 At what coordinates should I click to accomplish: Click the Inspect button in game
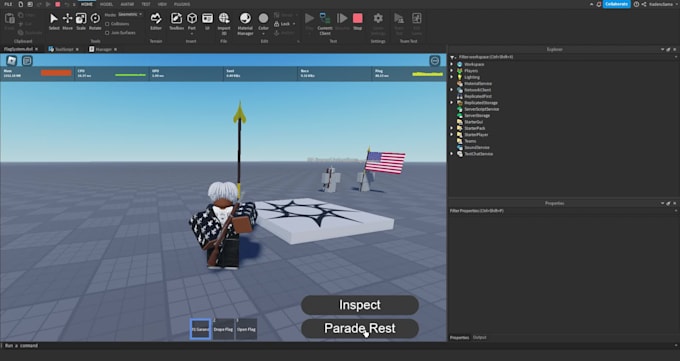point(360,305)
